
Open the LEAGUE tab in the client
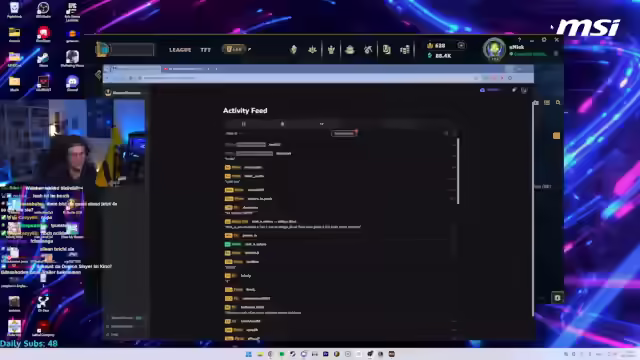pyautogui.click(x=180, y=50)
